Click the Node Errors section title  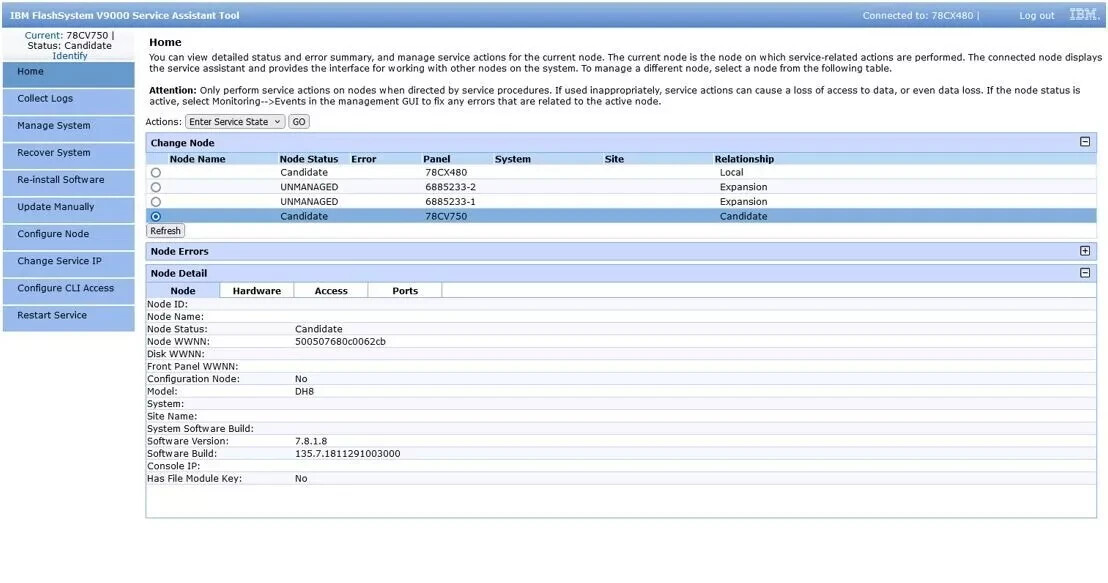179,252
